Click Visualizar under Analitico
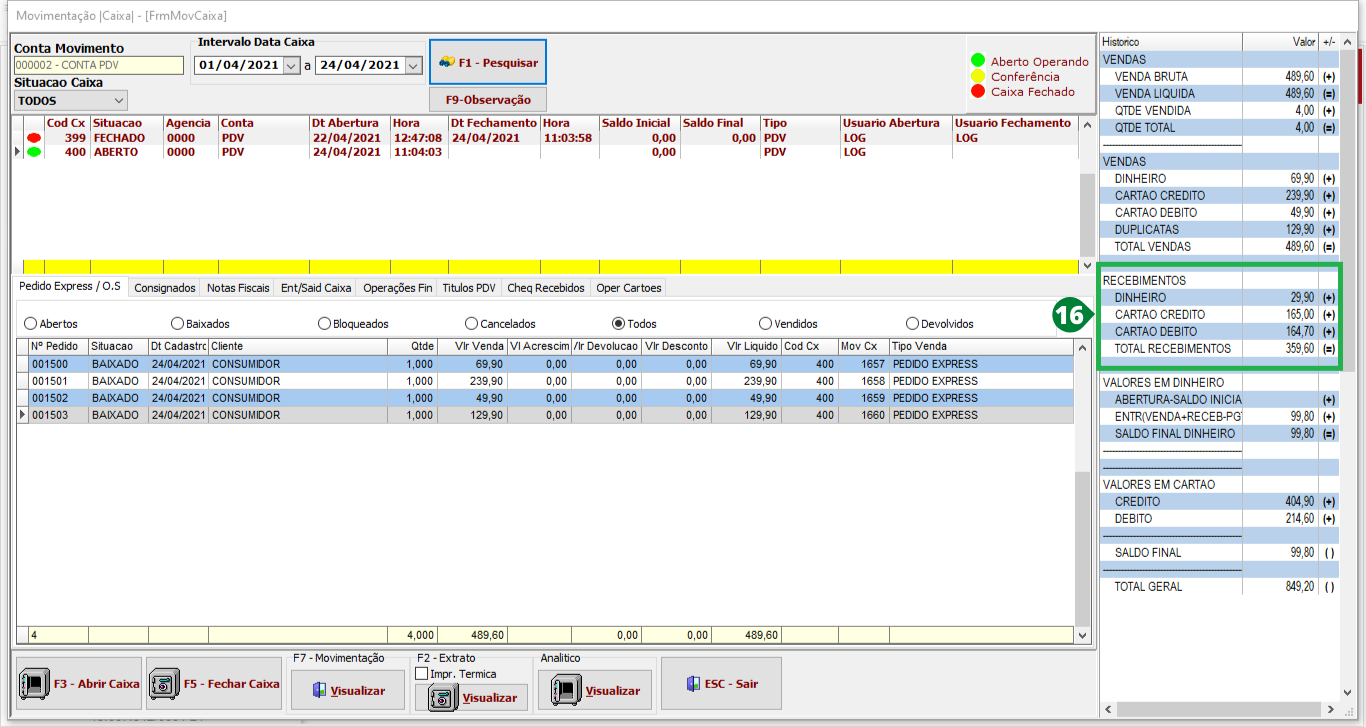The width and height of the screenshot is (1366, 727). click(595, 690)
